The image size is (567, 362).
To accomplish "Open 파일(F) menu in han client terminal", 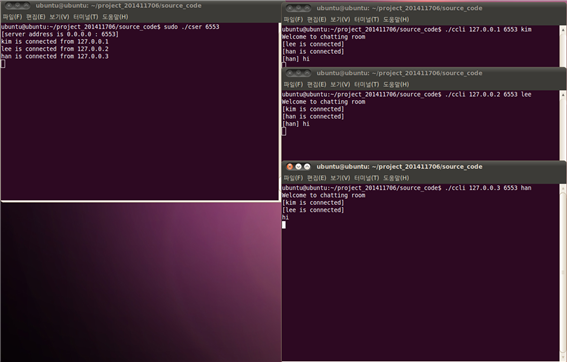I will 293,178.
